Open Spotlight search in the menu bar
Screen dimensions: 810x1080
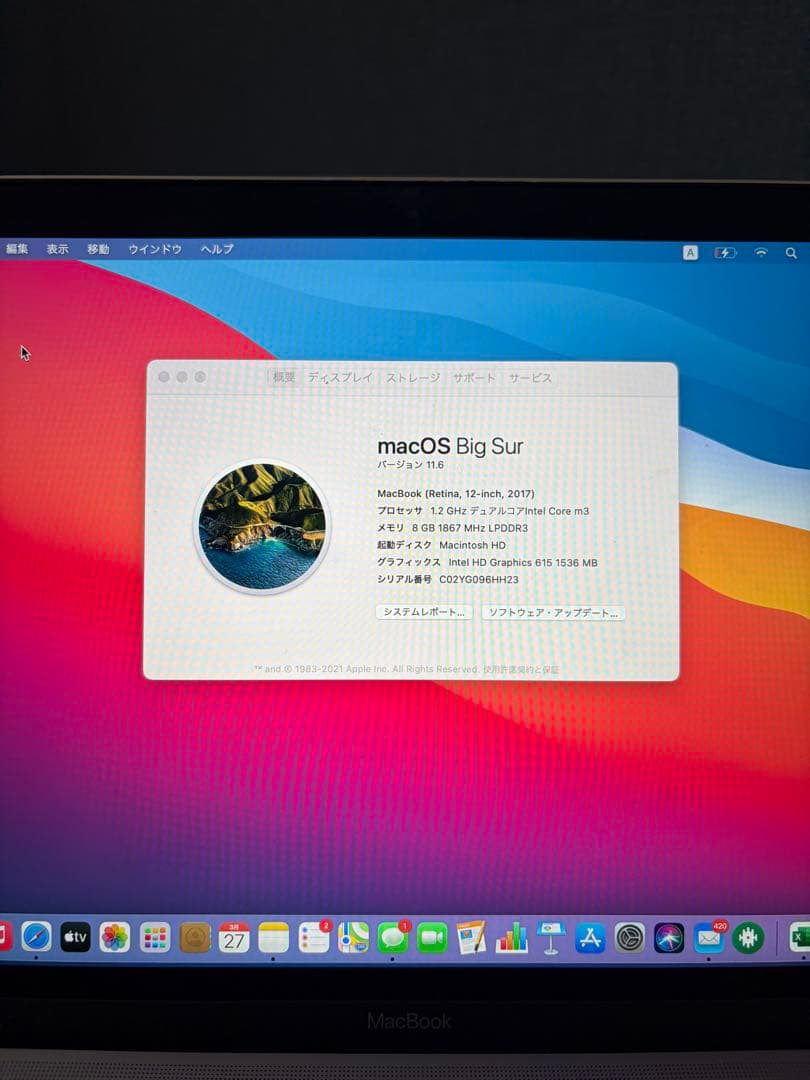tap(791, 253)
